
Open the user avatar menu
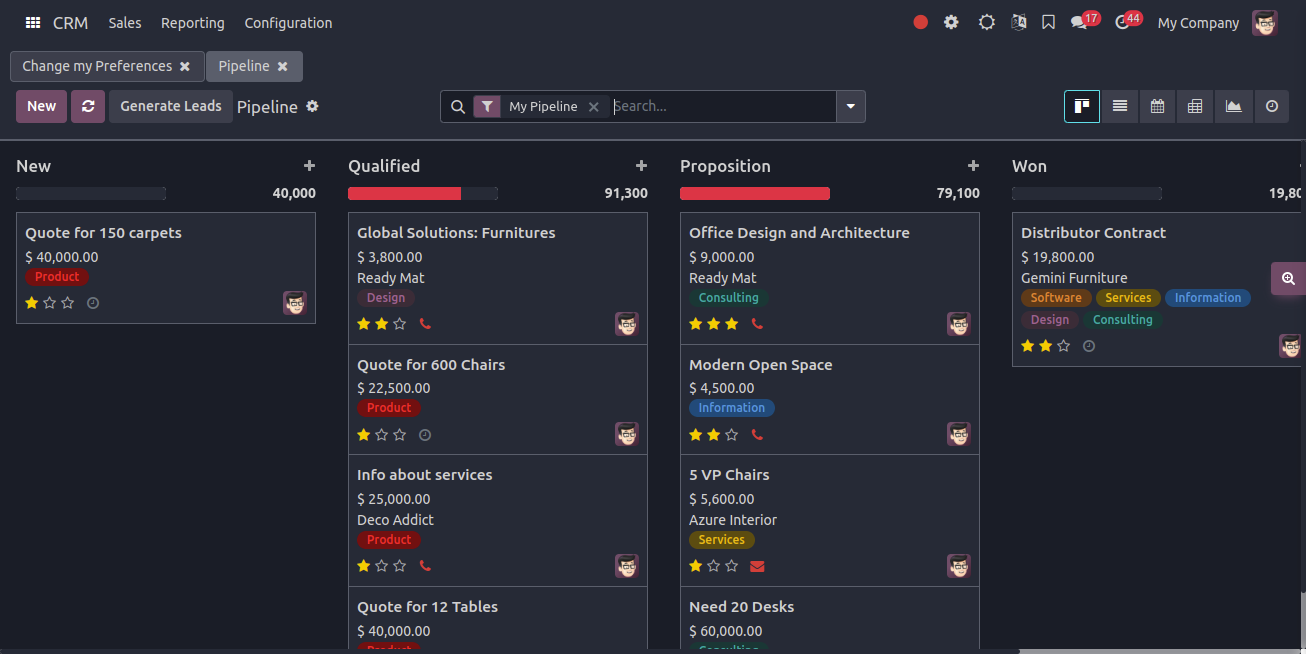click(x=1265, y=23)
